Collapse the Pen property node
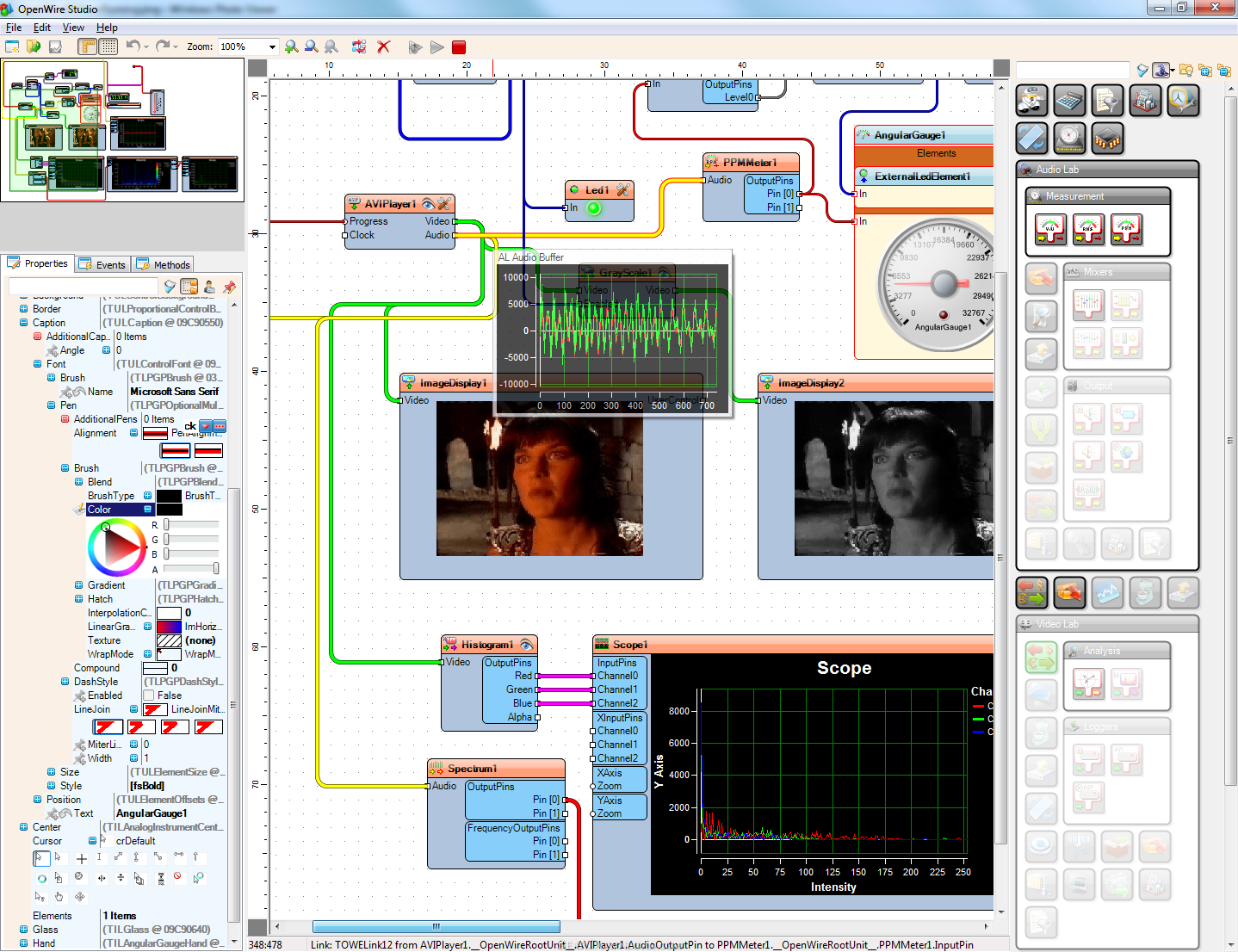Screen dimensions: 1238x952 [x=51, y=405]
